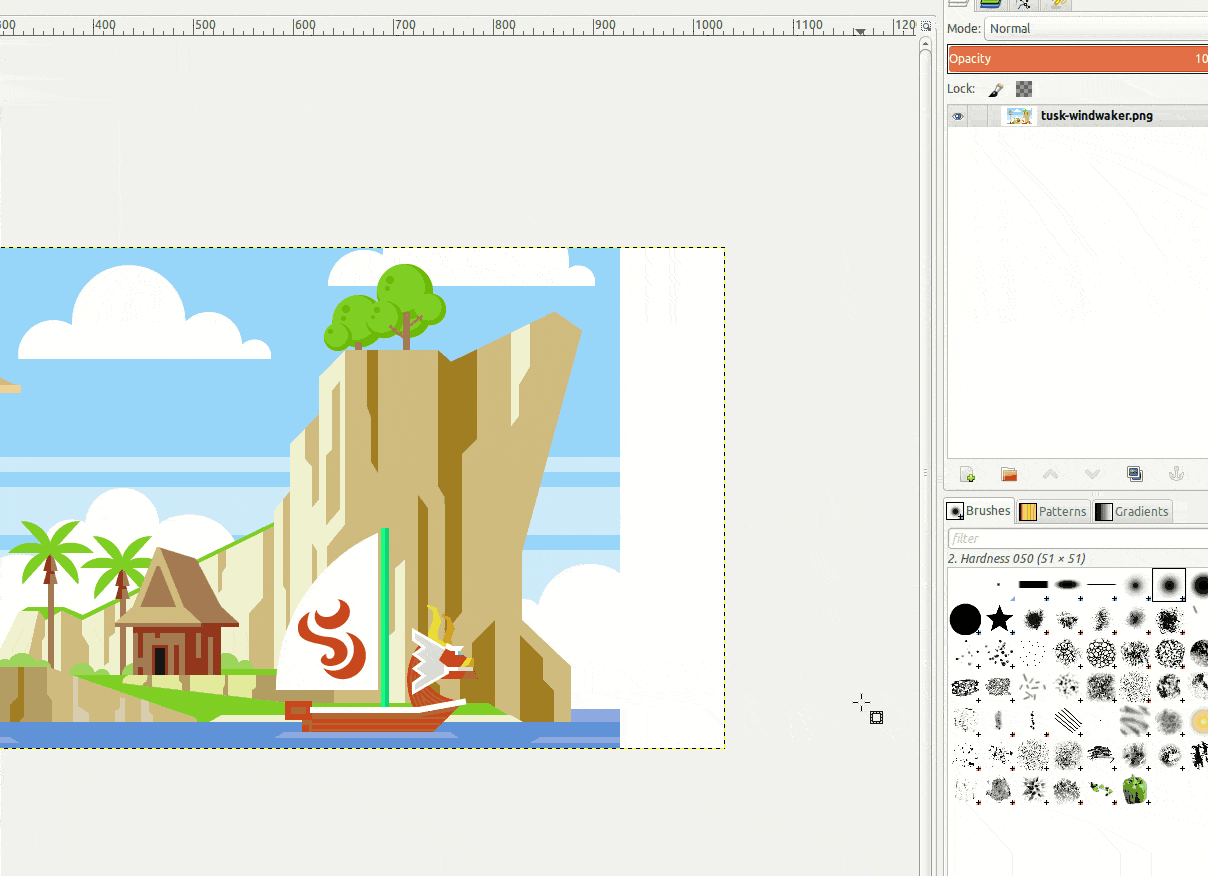
Task: Toggle the Lock pixels paintbrush icon
Action: (996, 89)
